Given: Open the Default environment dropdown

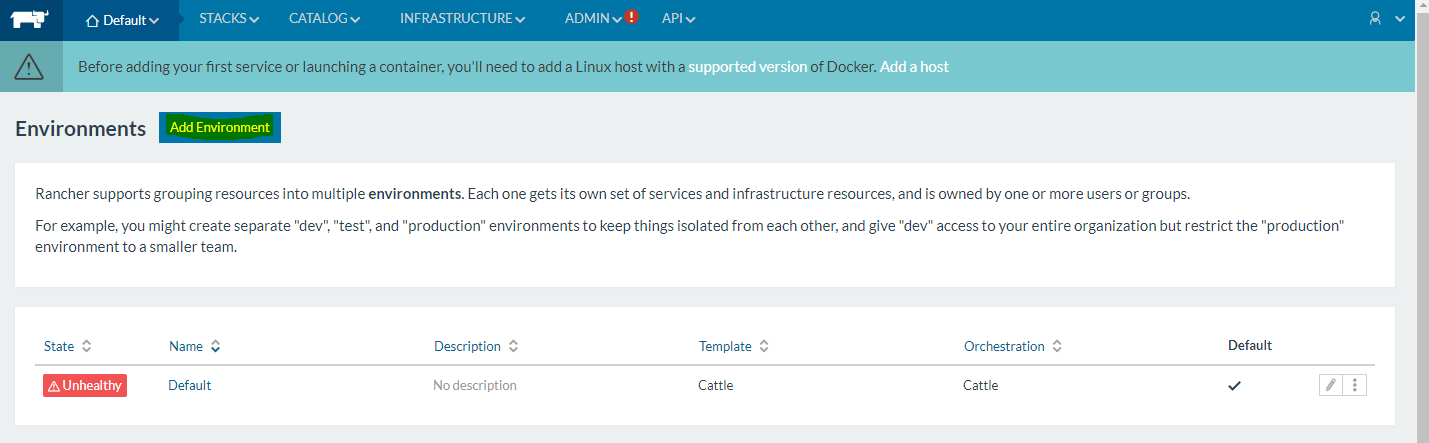Looking at the screenshot, I should point(122,20).
